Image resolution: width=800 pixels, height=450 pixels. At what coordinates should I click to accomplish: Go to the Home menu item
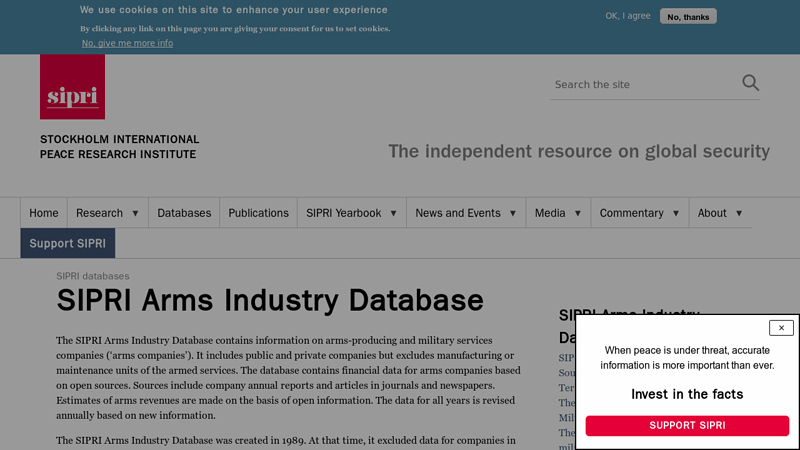[44, 213]
